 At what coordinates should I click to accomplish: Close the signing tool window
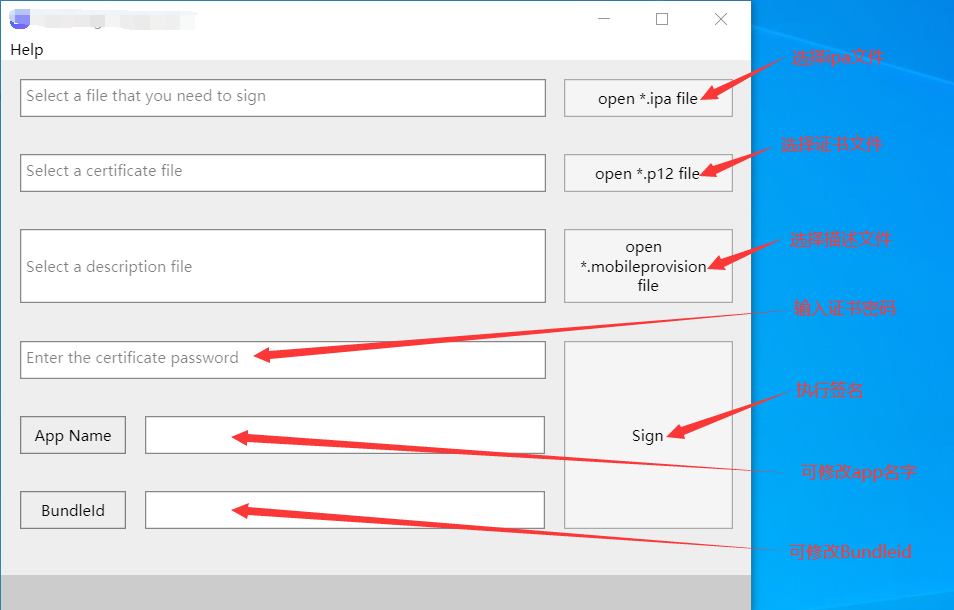point(720,19)
